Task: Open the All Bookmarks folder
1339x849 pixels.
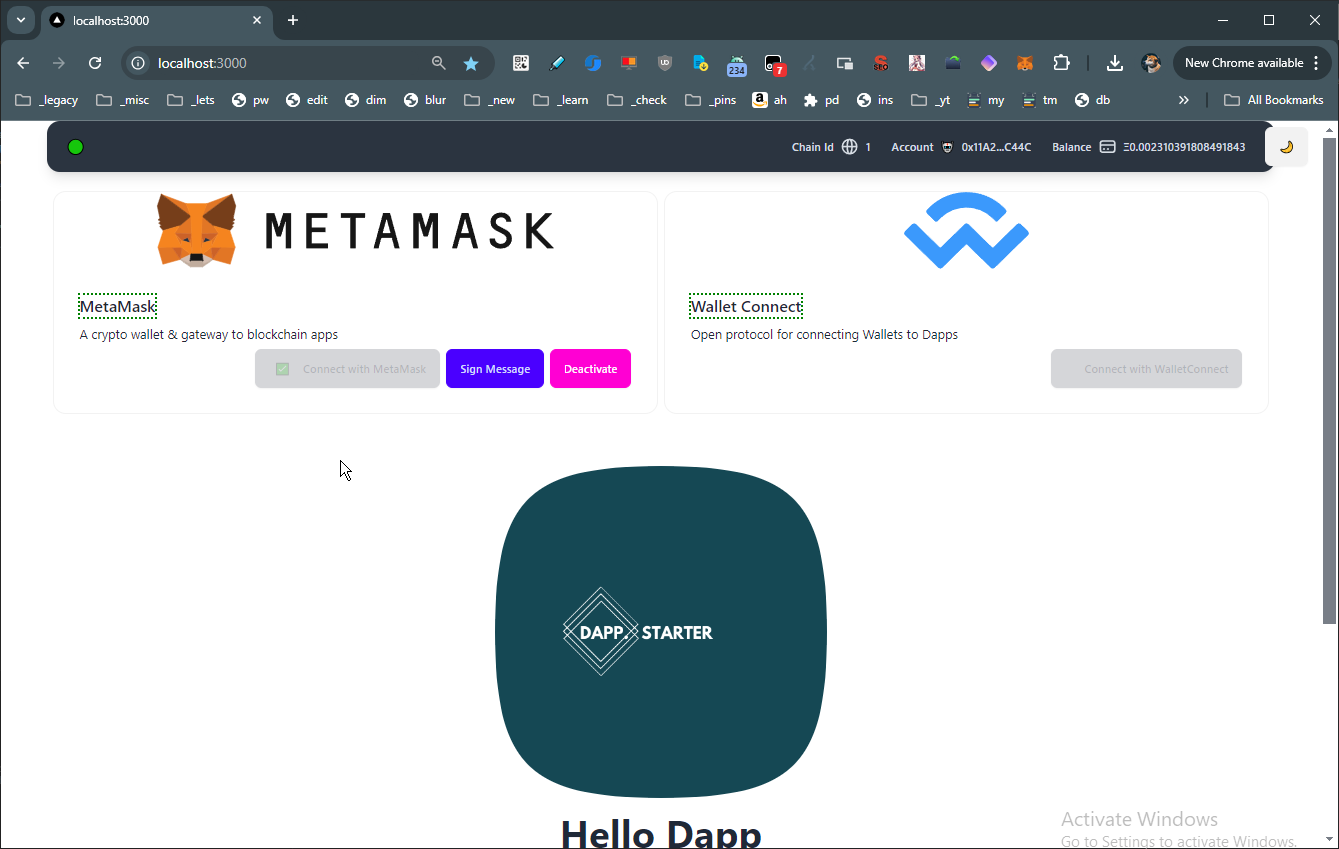Action: (1274, 100)
